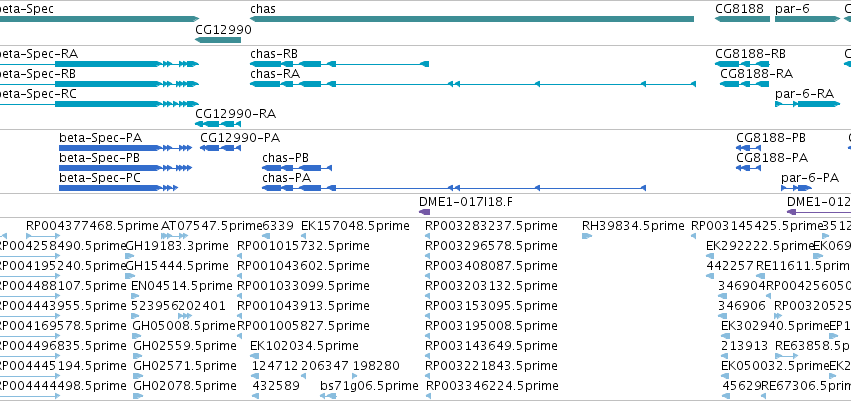Select the GH02078.5prime EST arrow

[138, 396]
